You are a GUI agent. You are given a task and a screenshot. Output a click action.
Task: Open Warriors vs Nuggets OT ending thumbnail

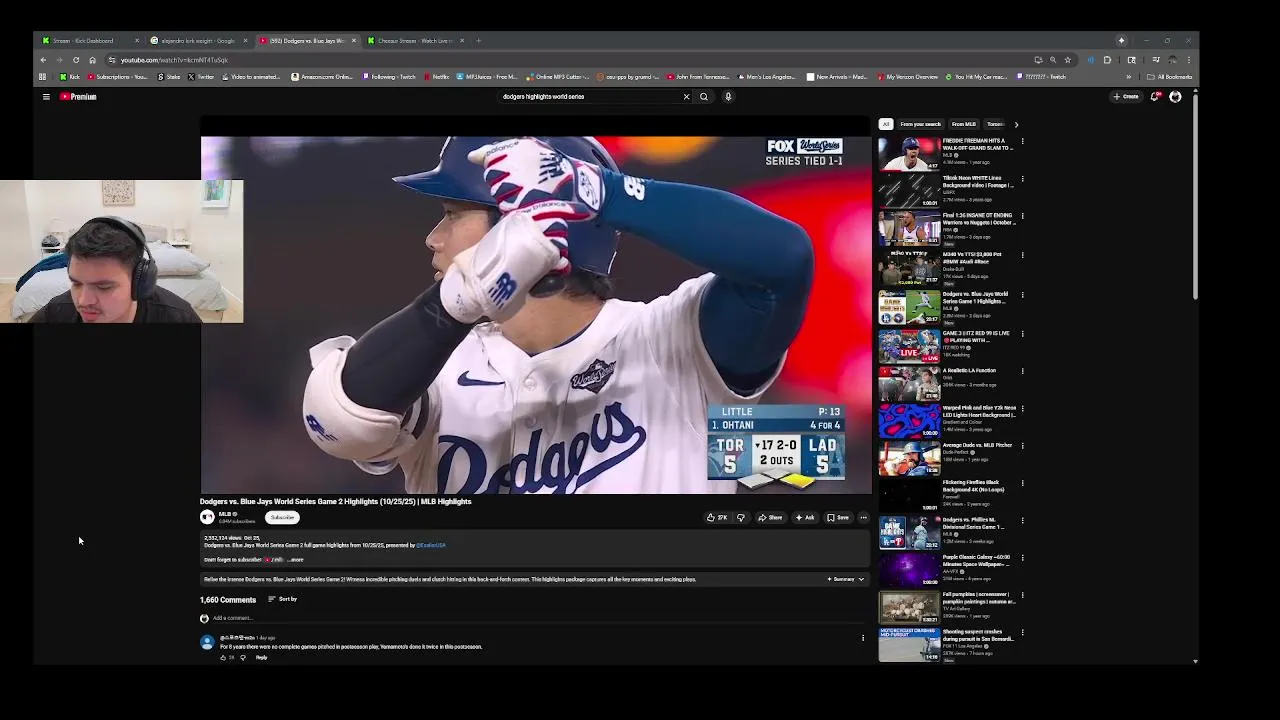coord(909,229)
